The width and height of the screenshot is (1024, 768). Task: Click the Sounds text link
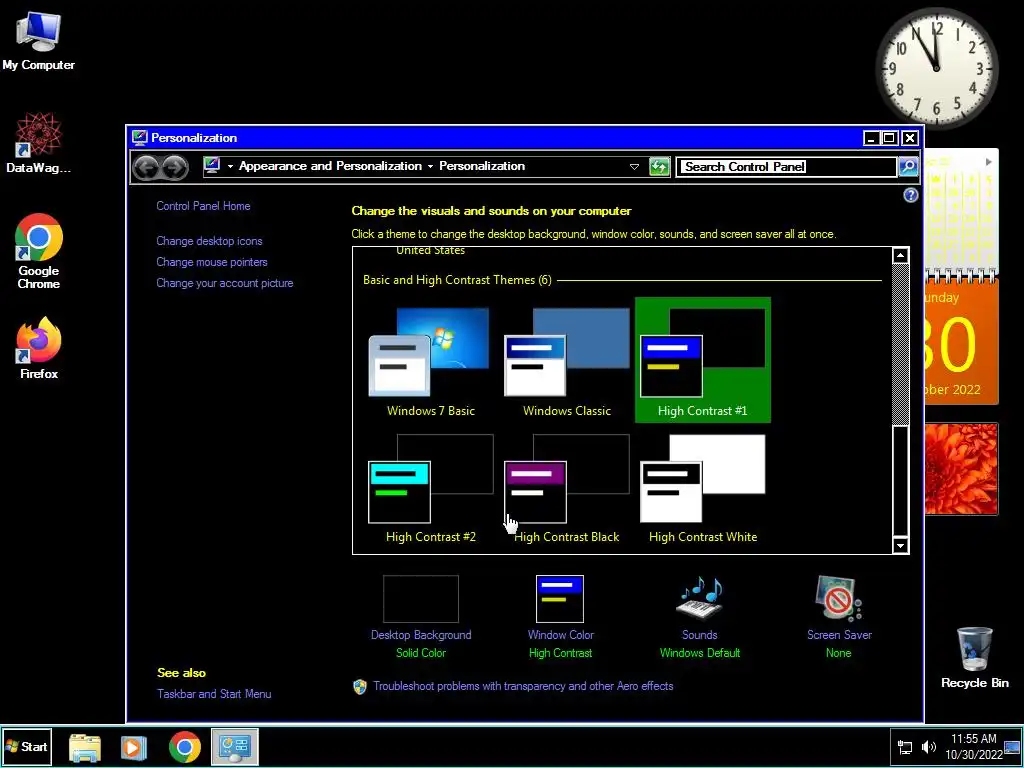point(699,635)
